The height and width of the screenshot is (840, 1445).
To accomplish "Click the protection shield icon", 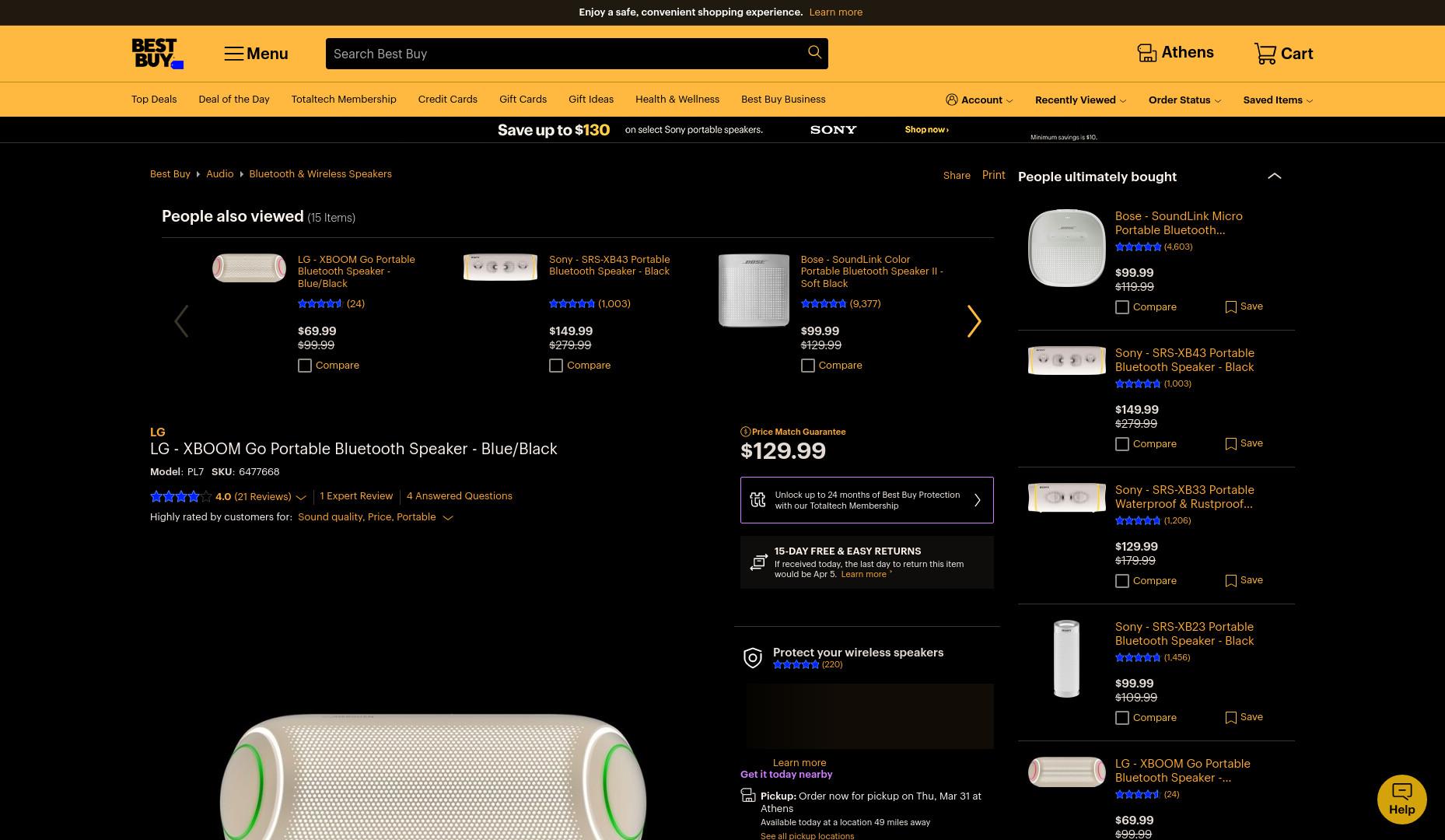I will [753, 658].
